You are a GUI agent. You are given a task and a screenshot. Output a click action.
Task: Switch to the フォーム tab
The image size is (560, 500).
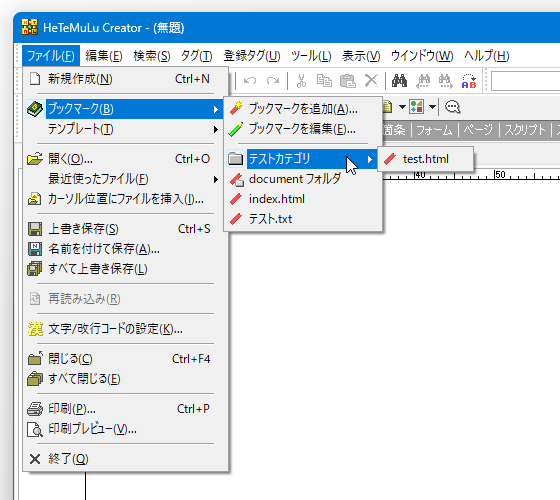click(x=434, y=130)
